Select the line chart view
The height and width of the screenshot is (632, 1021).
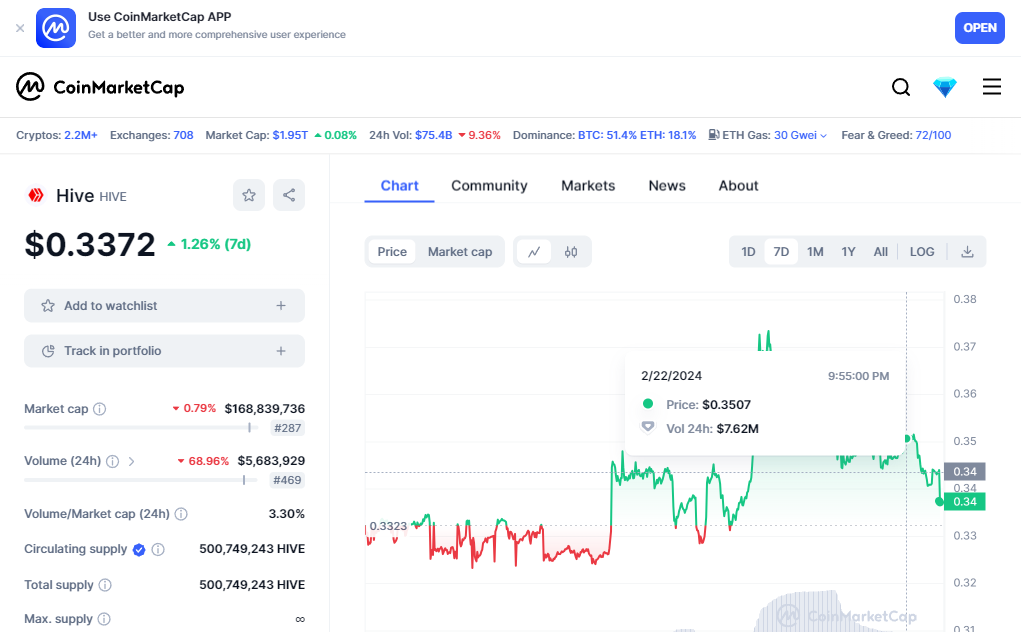click(x=534, y=252)
